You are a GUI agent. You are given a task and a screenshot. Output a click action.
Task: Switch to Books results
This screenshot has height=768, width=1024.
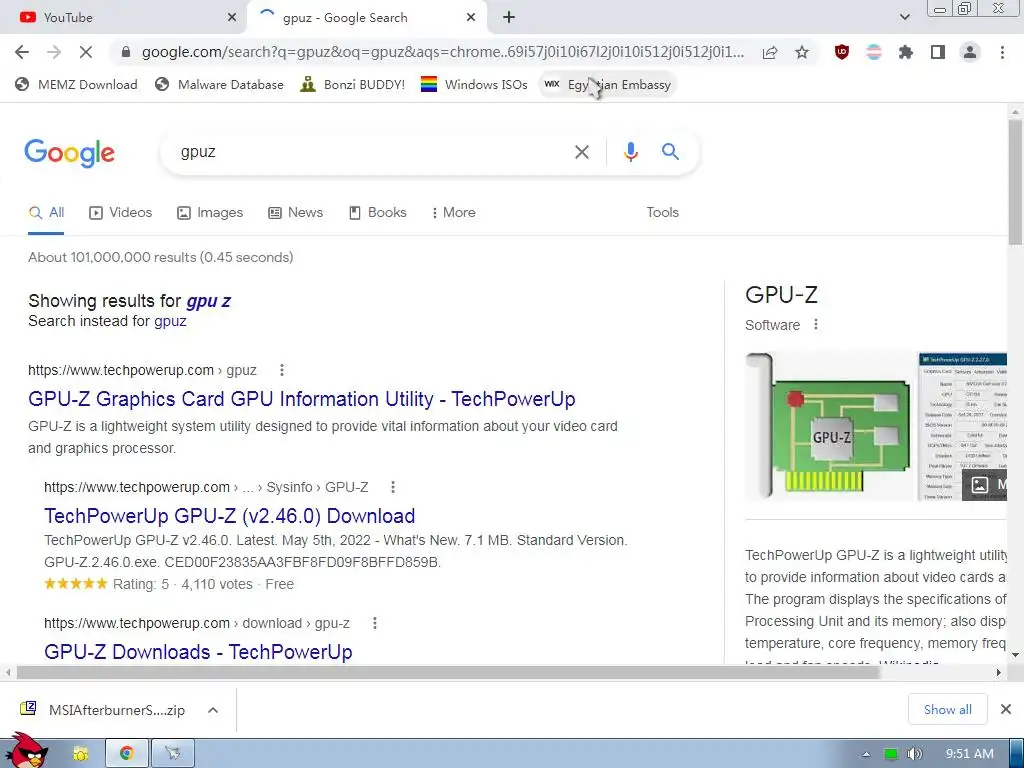pyautogui.click(x=377, y=213)
